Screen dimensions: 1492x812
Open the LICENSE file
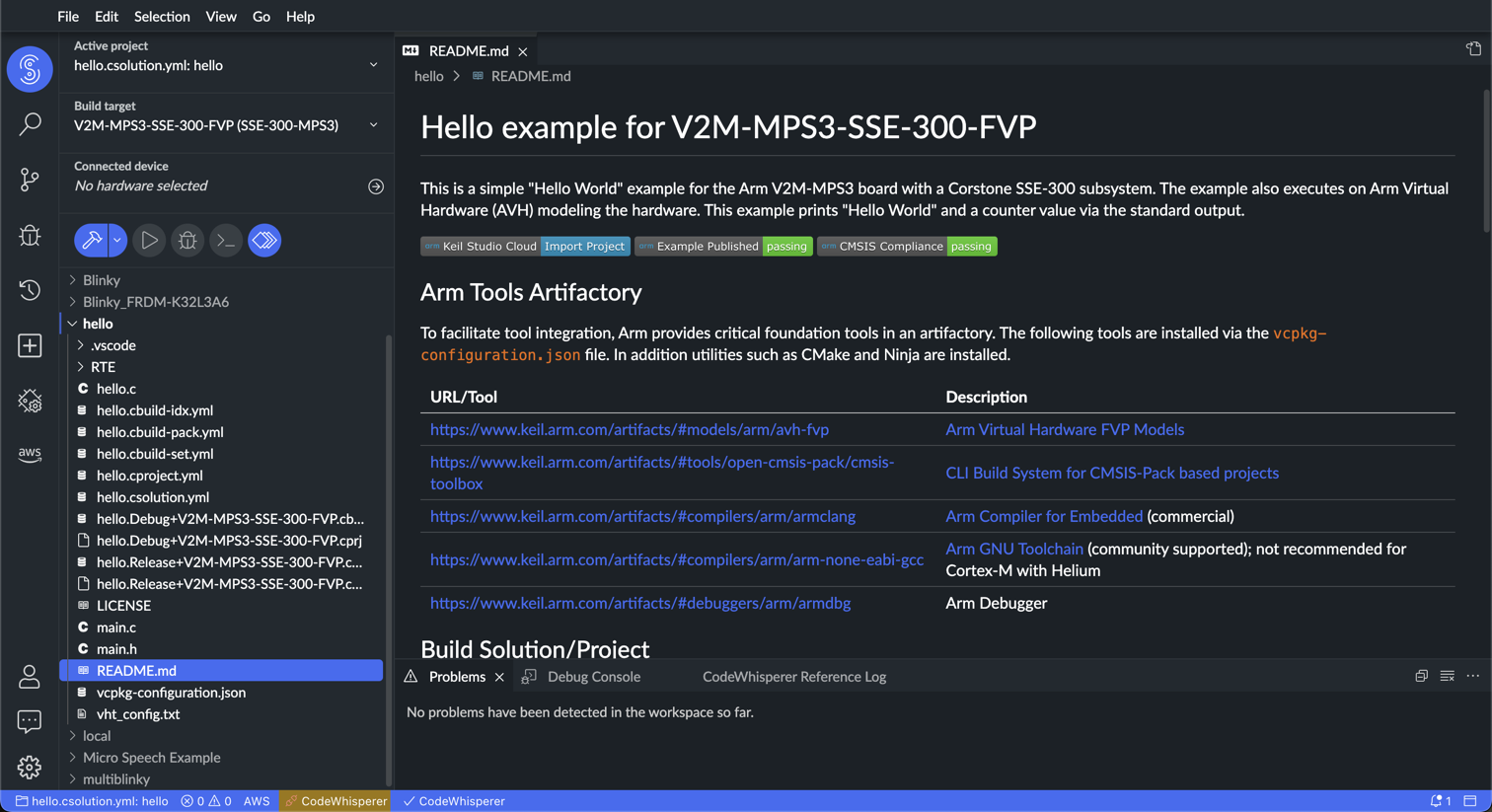[x=123, y=606]
